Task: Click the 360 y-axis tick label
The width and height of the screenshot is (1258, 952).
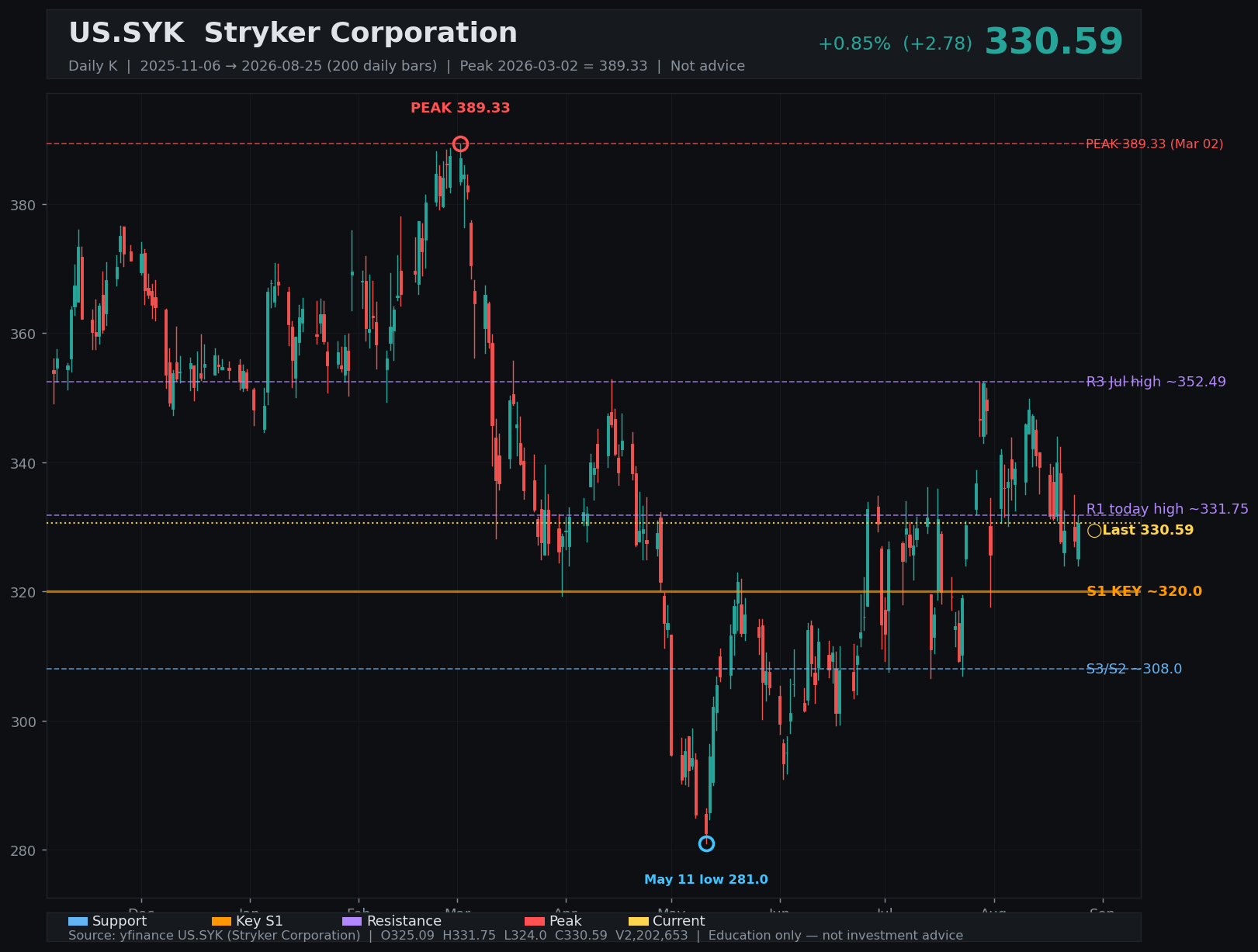Action: pyautogui.click(x=23, y=334)
